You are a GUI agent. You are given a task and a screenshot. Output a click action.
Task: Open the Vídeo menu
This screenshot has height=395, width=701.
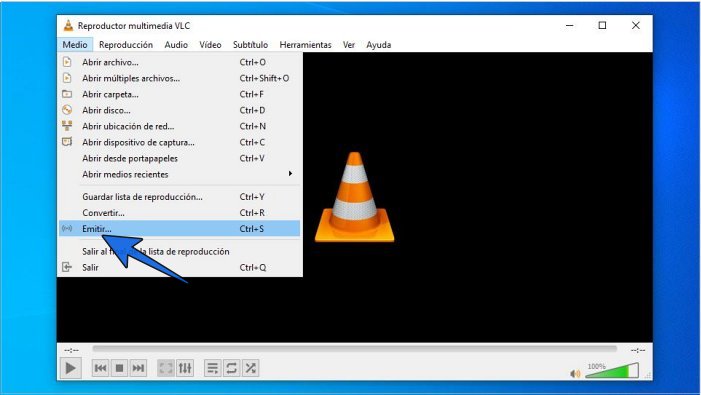210,45
